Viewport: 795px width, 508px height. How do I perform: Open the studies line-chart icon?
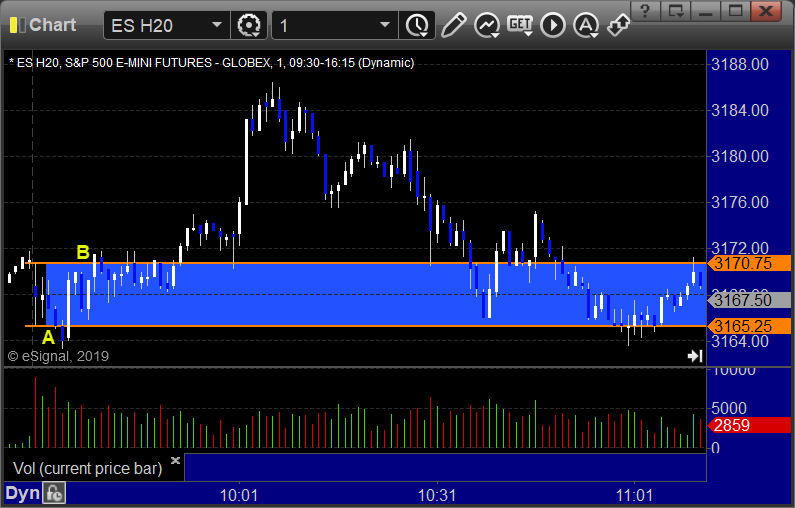487,25
